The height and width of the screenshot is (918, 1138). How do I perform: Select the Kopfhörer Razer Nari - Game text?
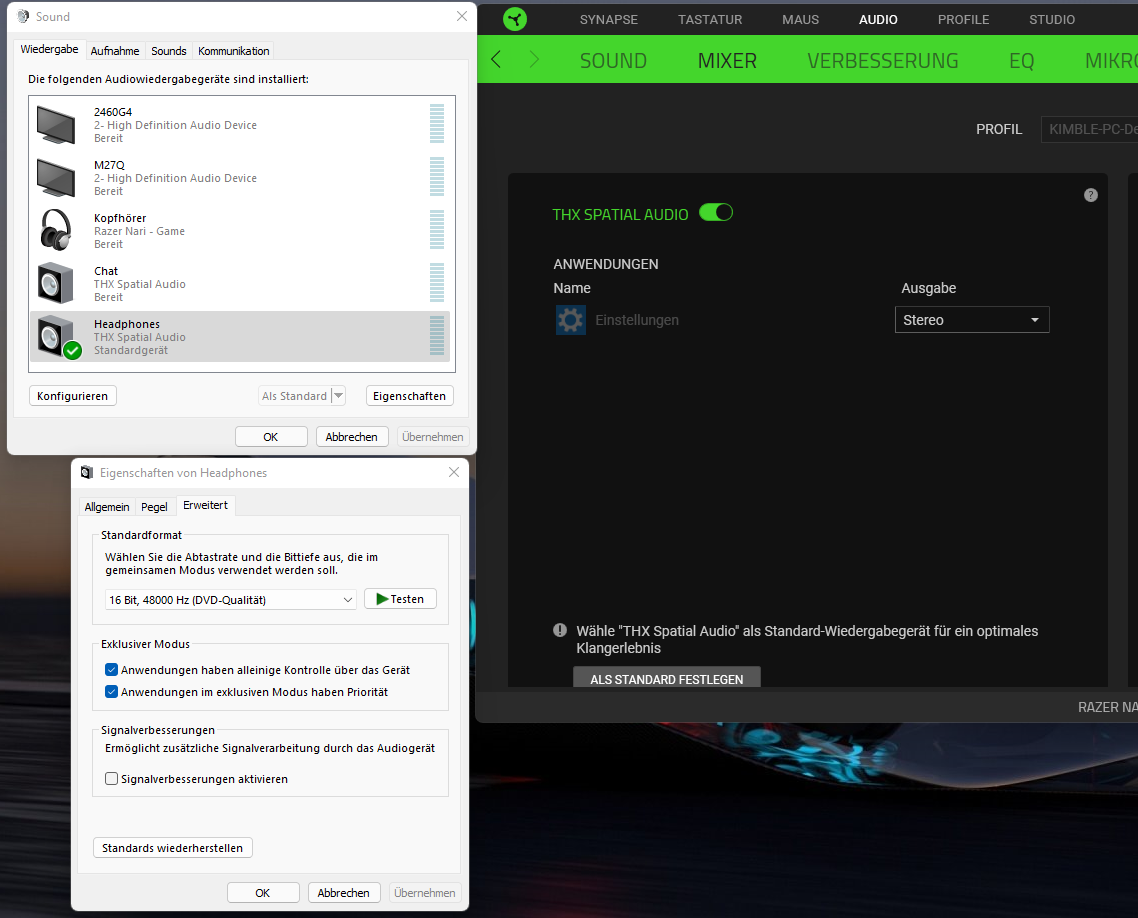tap(139, 231)
